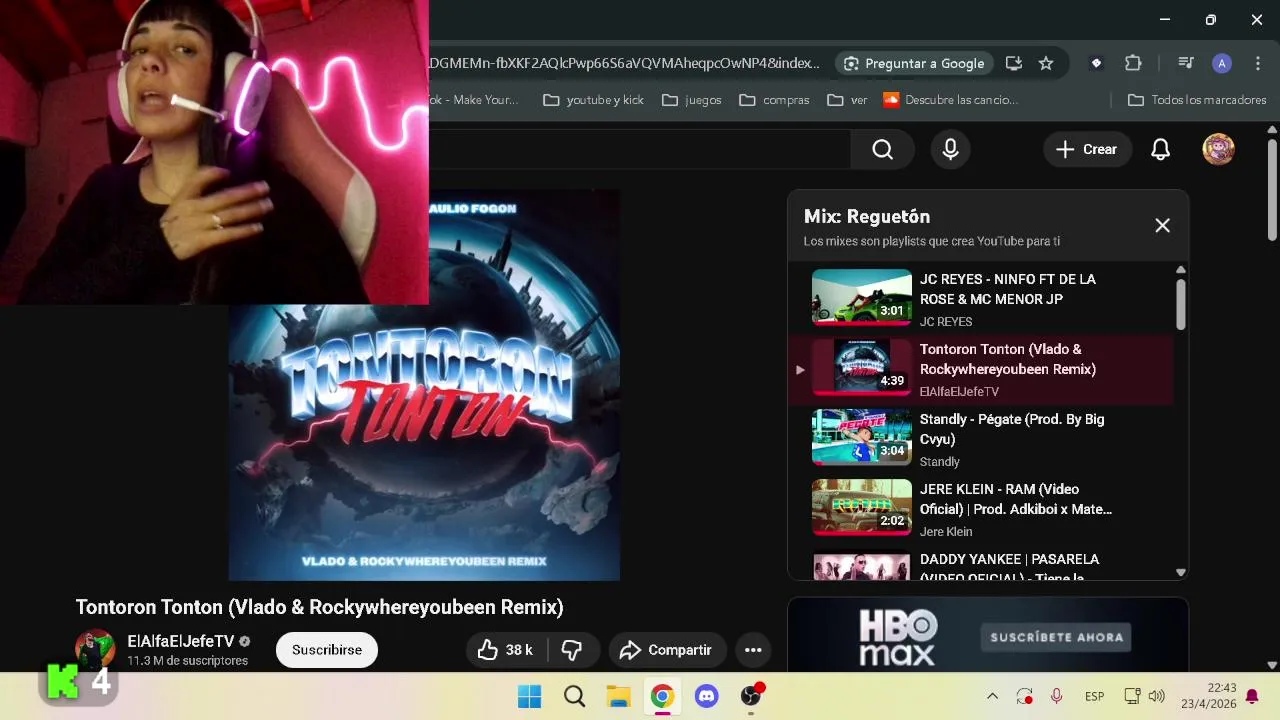Open the Crear menu
The image size is (1280, 720).
pos(1086,149)
